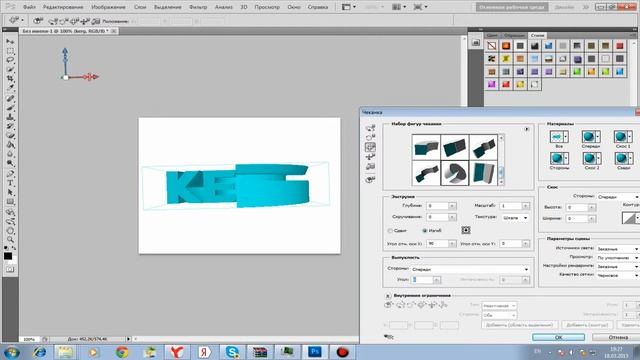
Task: Select the Crop tool
Action: [10, 78]
